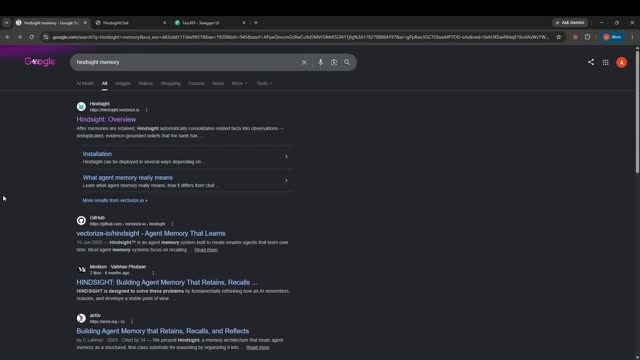Open site info icon in address bar
Viewport: 640px width, 360px height.
point(46,37)
